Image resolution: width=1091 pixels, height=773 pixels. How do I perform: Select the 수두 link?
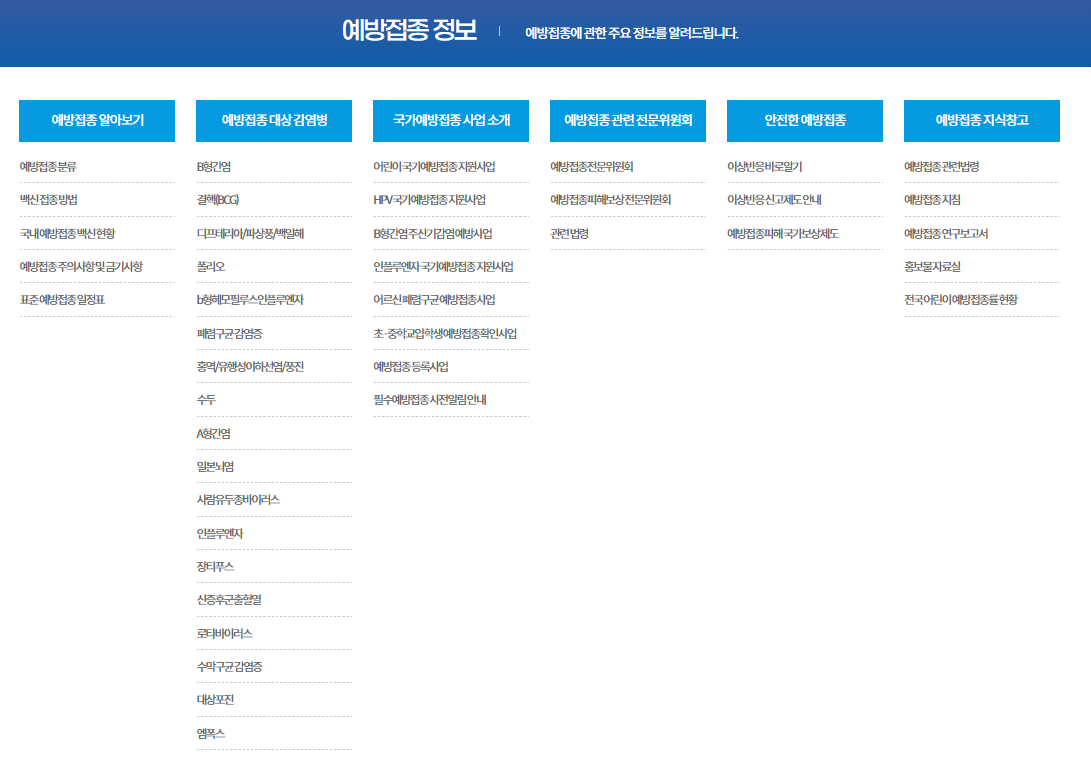click(x=206, y=400)
